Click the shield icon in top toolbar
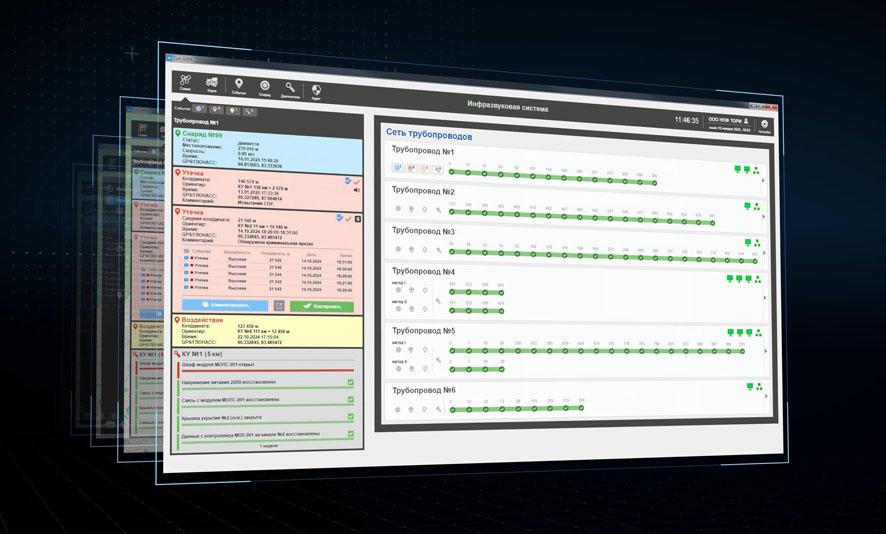 tap(316, 92)
